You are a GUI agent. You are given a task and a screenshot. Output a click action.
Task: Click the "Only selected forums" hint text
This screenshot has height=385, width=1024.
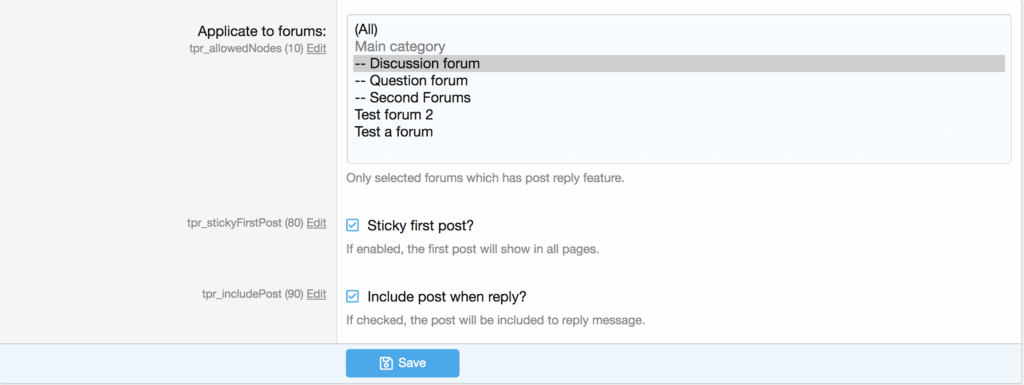click(485, 178)
